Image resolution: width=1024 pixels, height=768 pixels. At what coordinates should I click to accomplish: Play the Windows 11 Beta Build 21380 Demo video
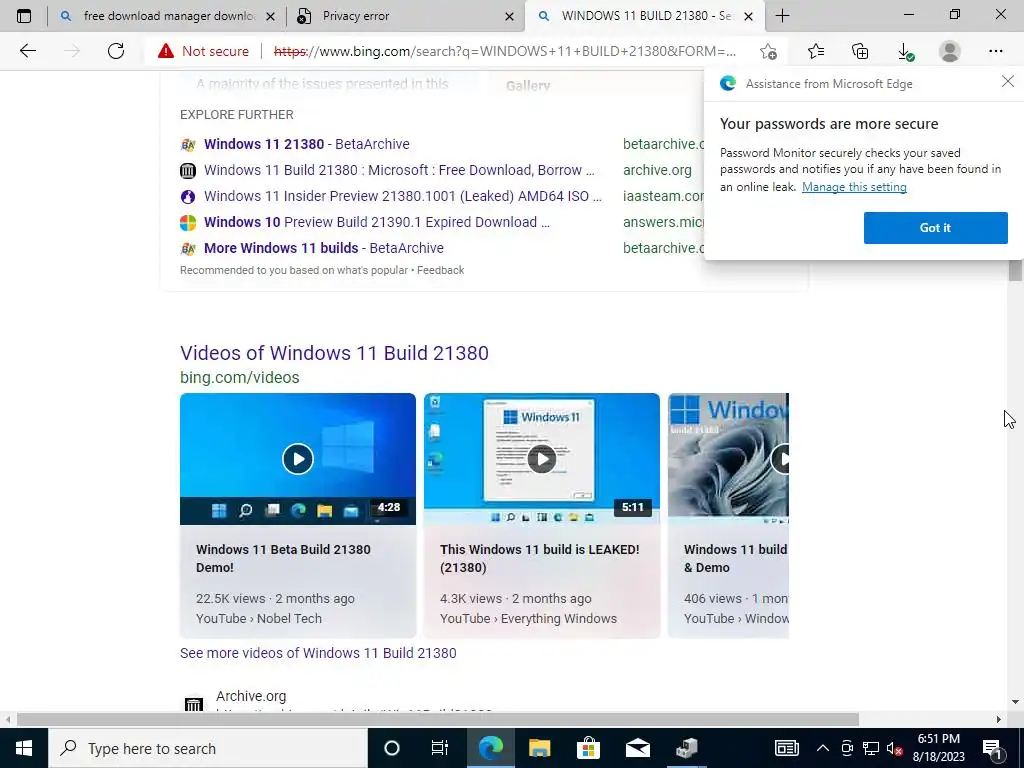[298, 458]
